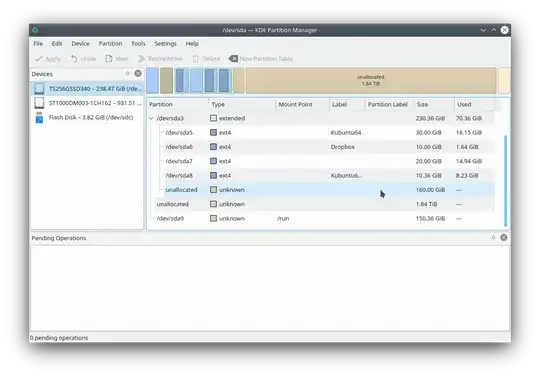Click the 230.36 GiB size cell
Image resolution: width=540 pixels, height=377 pixels.
click(x=430, y=118)
